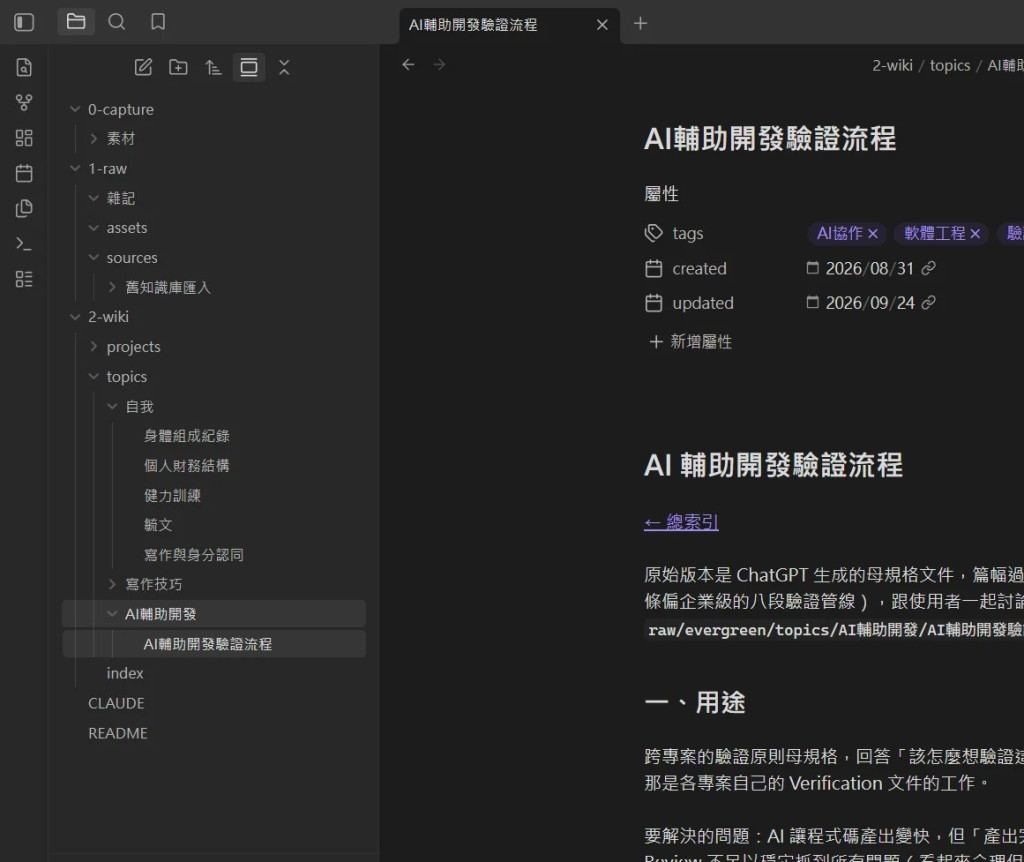Viewport: 1024px width, 862px height.
Task: Change sort order icon
Action: [214, 67]
